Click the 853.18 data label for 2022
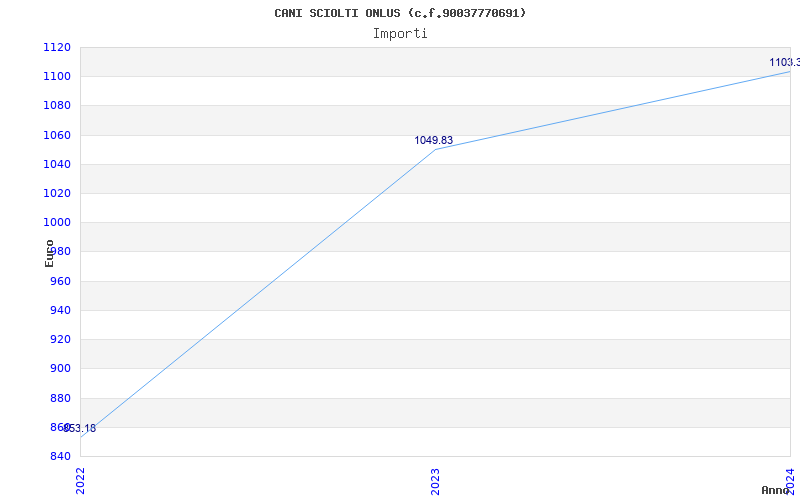Viewport: 800px width, 500px height. [x=79, y=428]
